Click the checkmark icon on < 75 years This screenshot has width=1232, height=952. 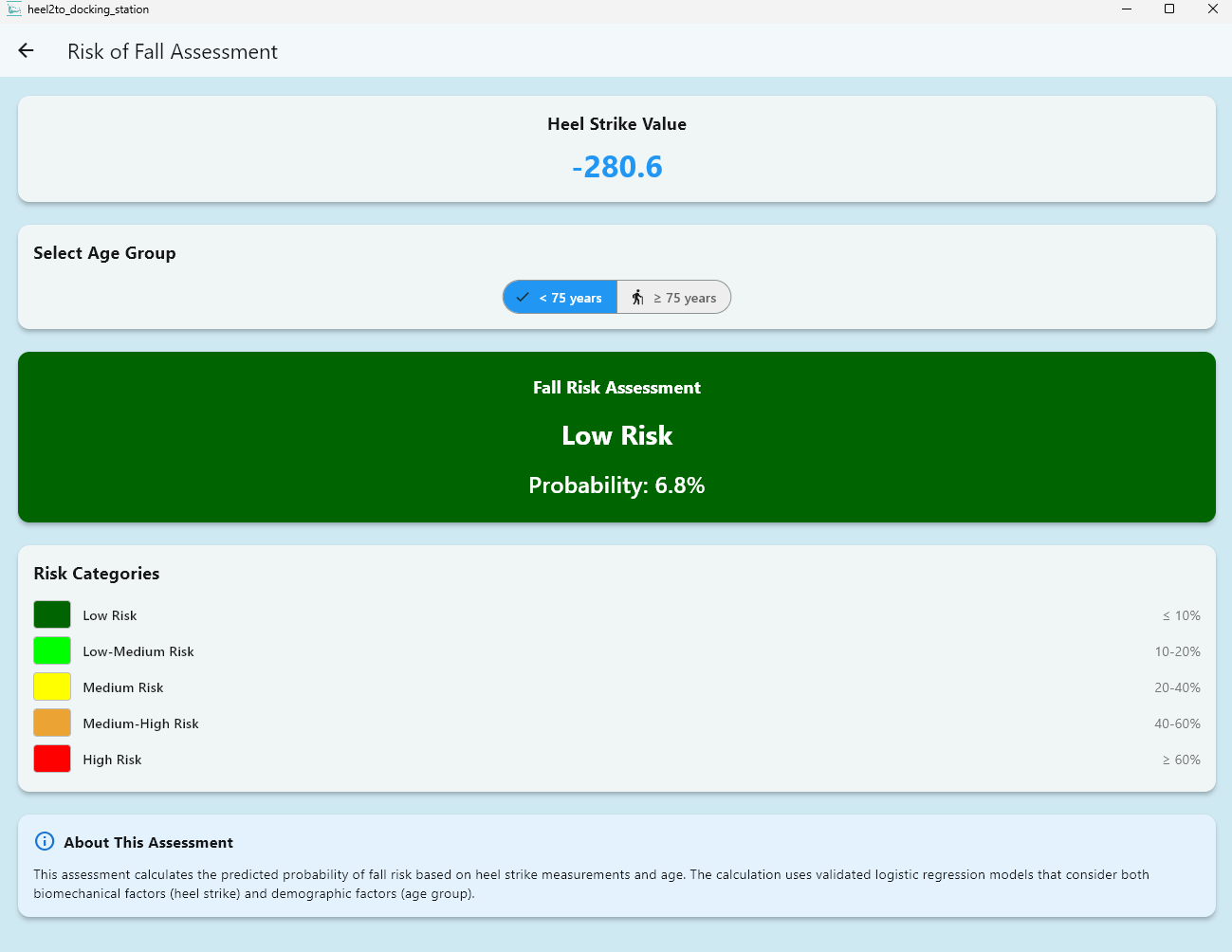[523, 298]
